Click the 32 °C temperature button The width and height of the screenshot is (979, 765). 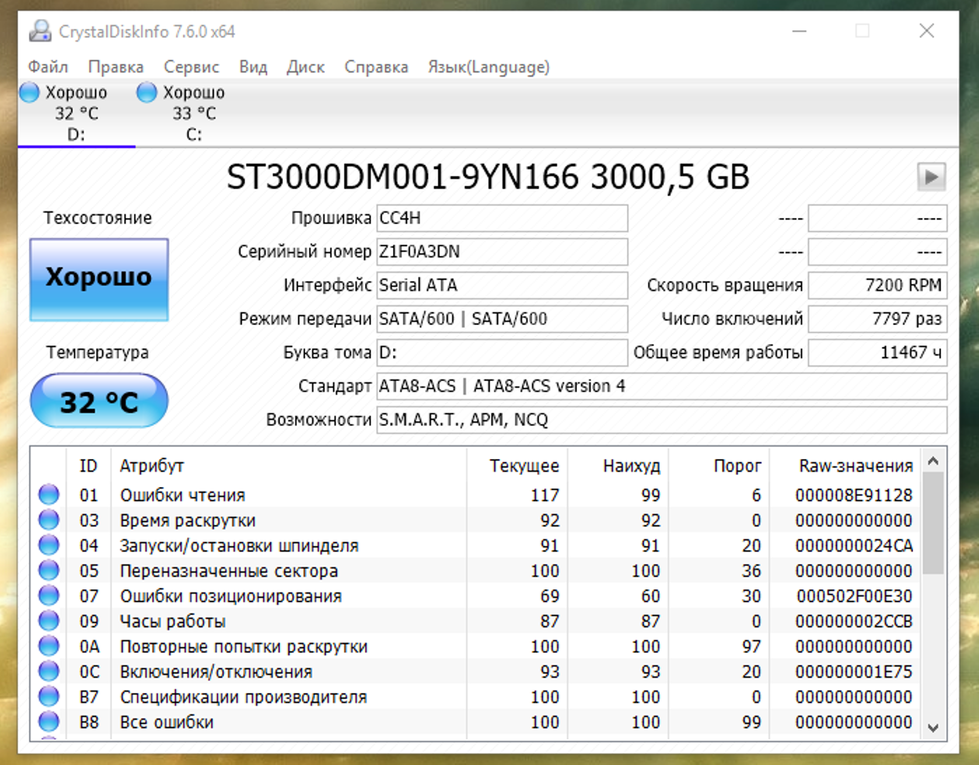point(98,402)
